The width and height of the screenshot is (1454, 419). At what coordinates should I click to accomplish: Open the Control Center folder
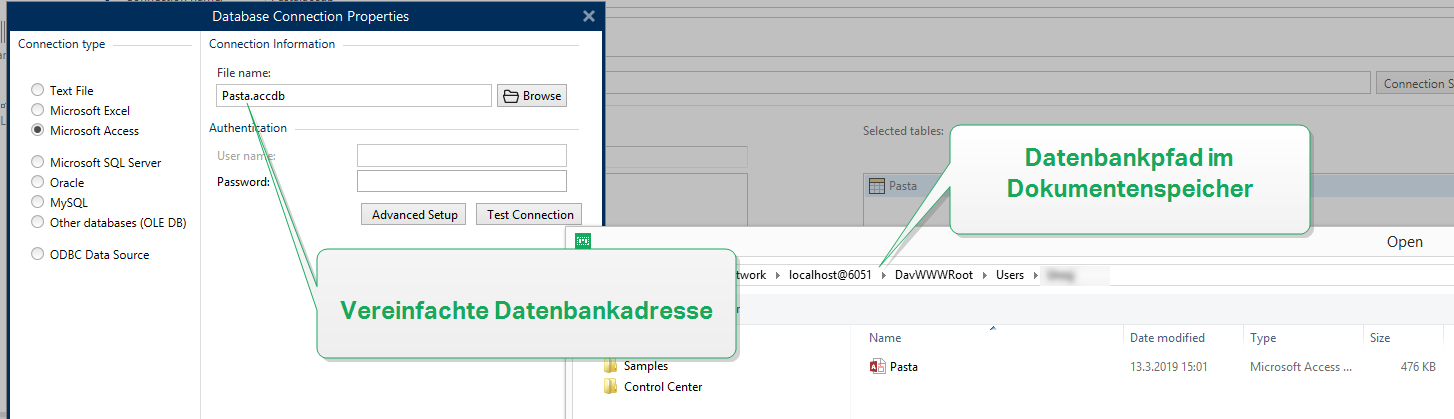663,386
